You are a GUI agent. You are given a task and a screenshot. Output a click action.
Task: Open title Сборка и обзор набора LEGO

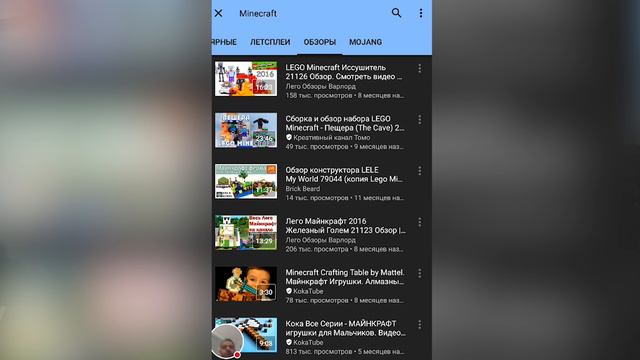click(x=345, y=123)
